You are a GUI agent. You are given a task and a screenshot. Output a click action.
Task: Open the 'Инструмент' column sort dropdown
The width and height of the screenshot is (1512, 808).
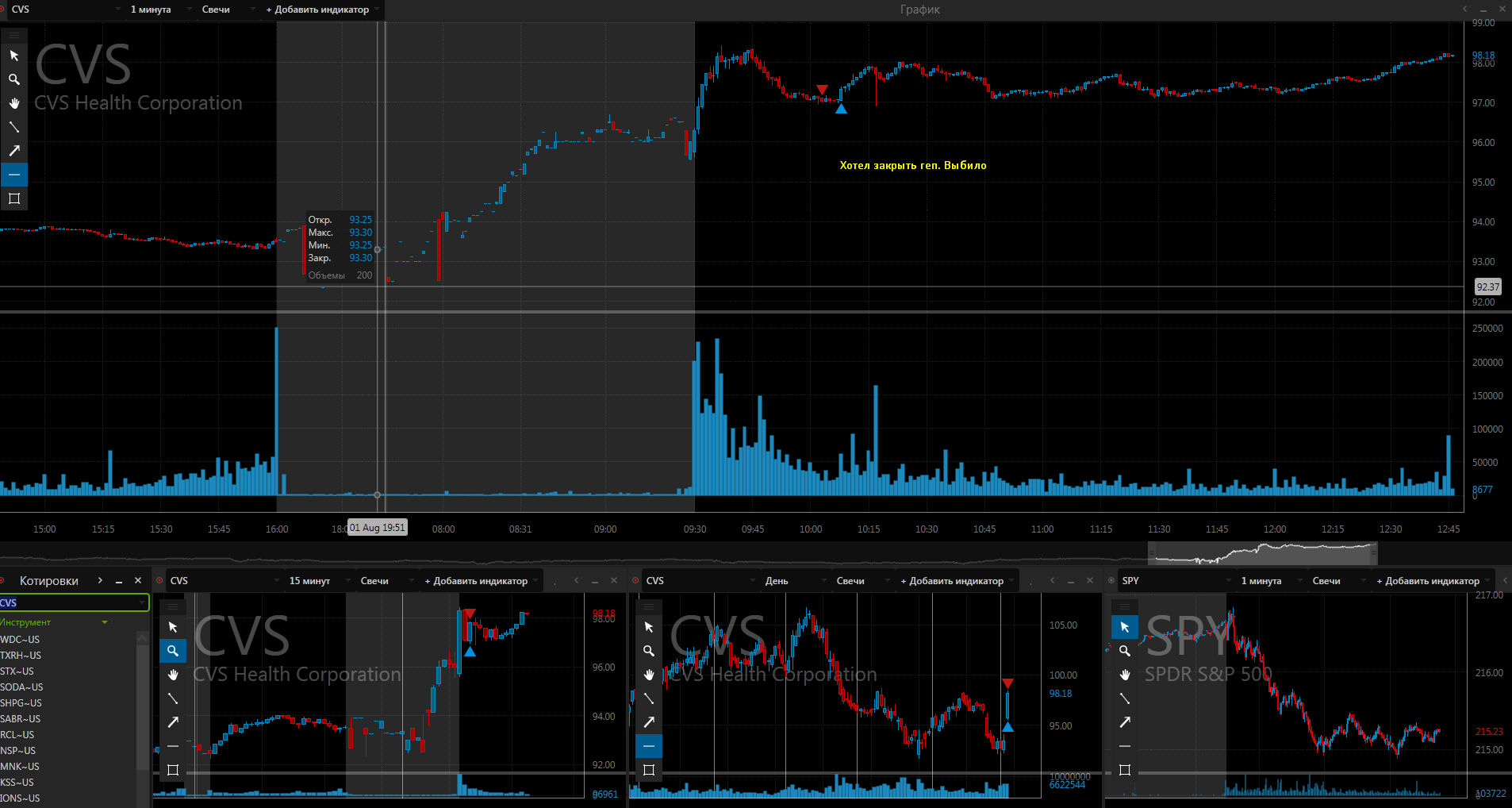(105, 622)
